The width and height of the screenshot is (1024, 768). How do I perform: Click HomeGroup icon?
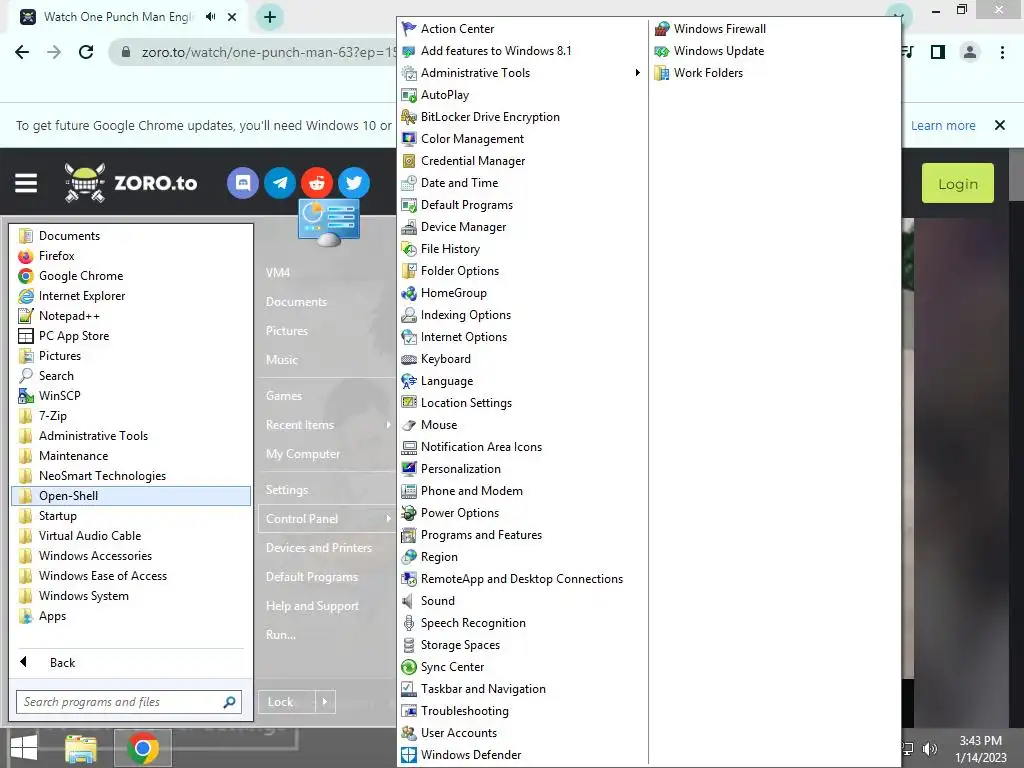409,293
